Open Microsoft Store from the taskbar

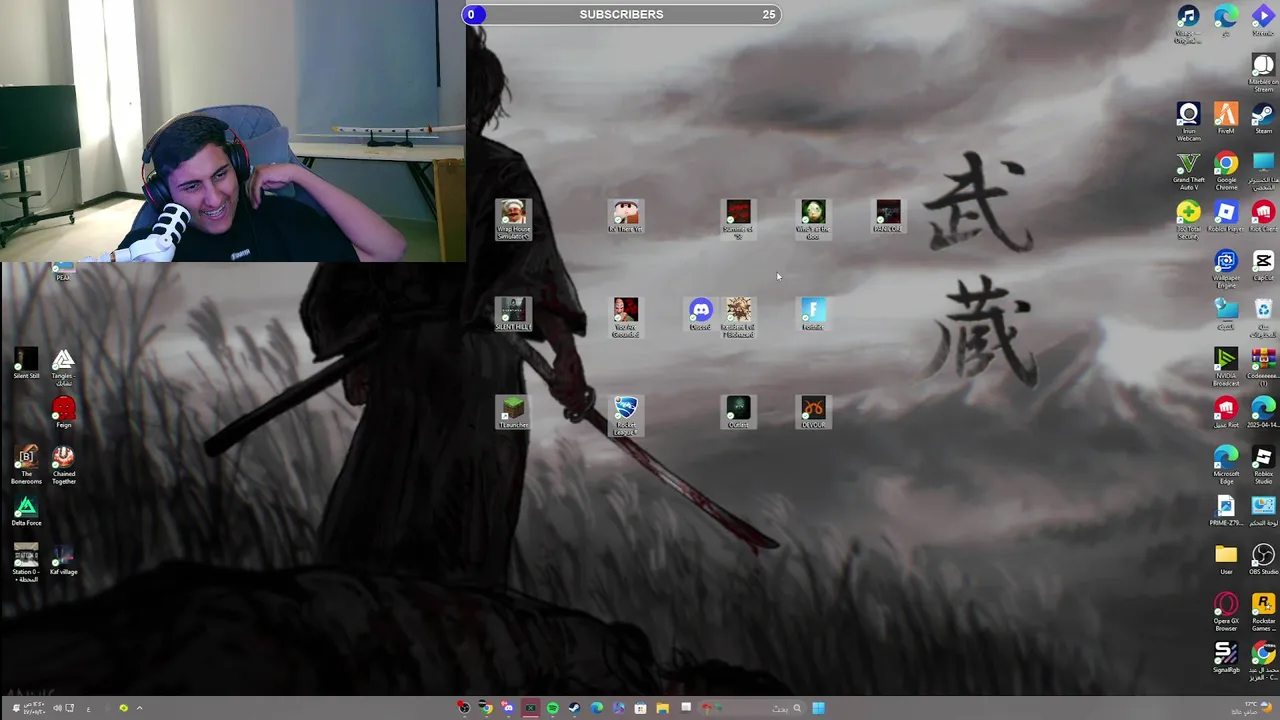coord(640,708)
